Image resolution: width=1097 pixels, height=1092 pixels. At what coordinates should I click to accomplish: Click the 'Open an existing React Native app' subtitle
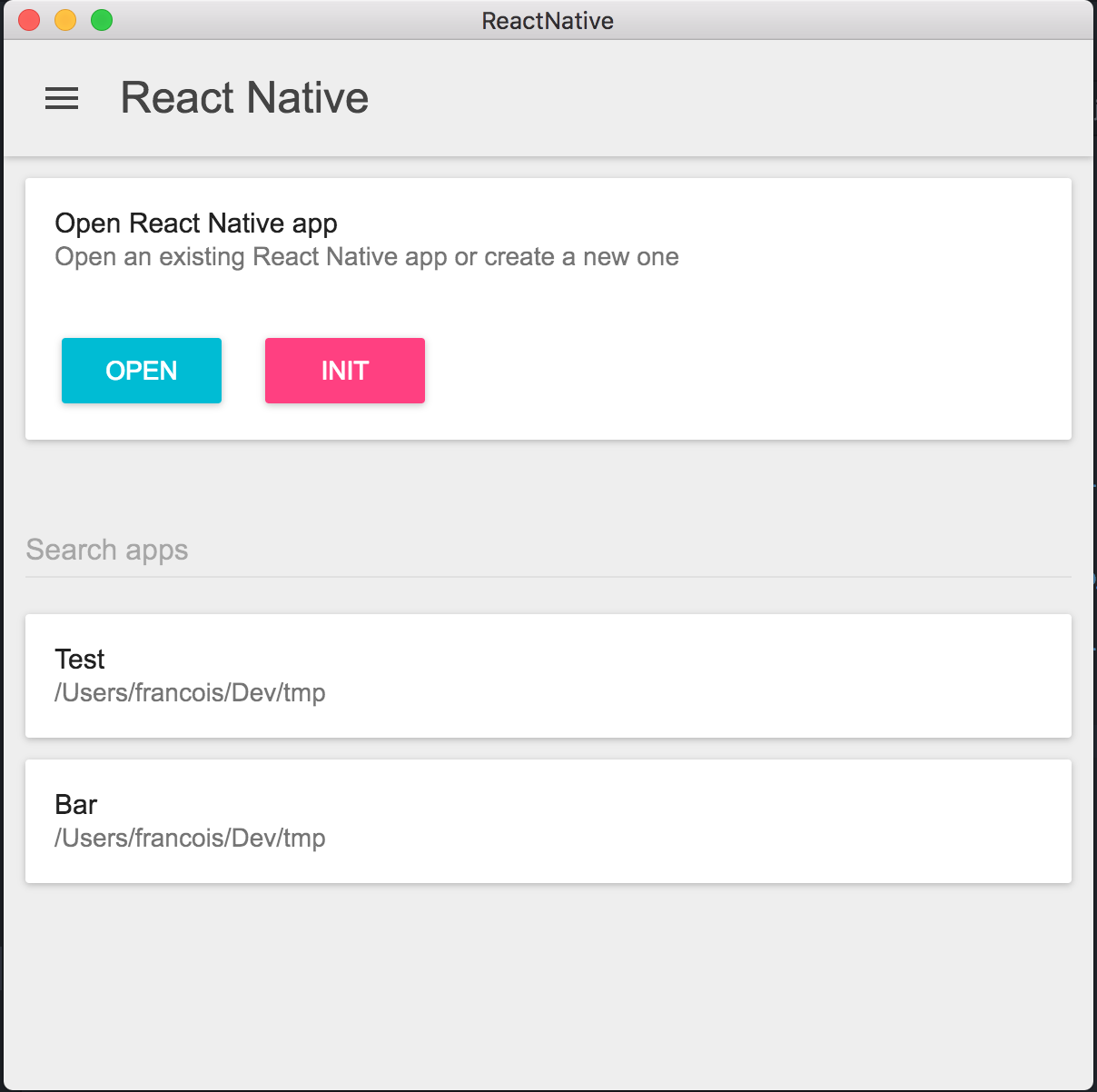367,257
